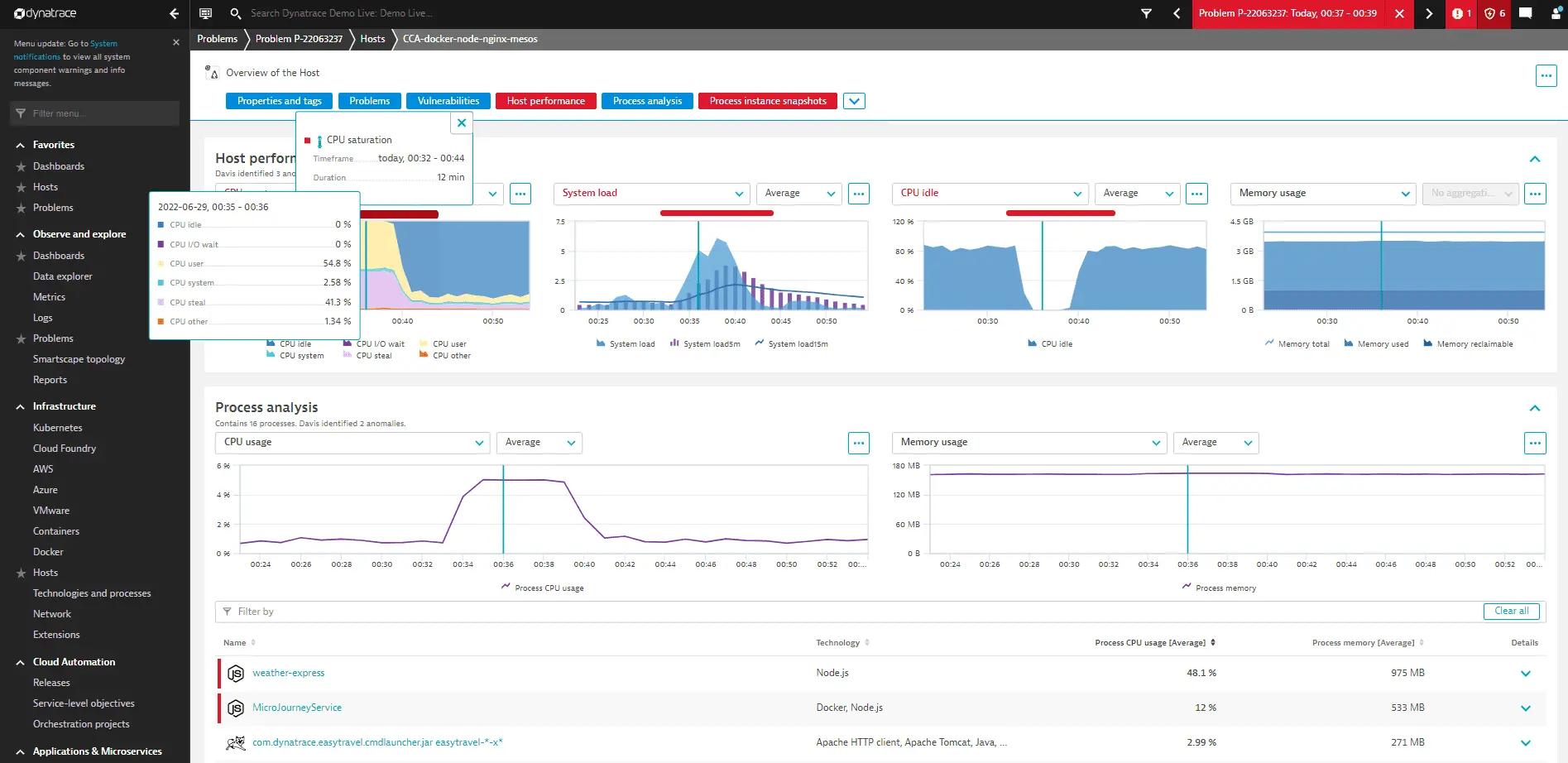Toggle Memory total series in legend
Viewport: 1568px width, 763px height.
tap(1297, 343)
